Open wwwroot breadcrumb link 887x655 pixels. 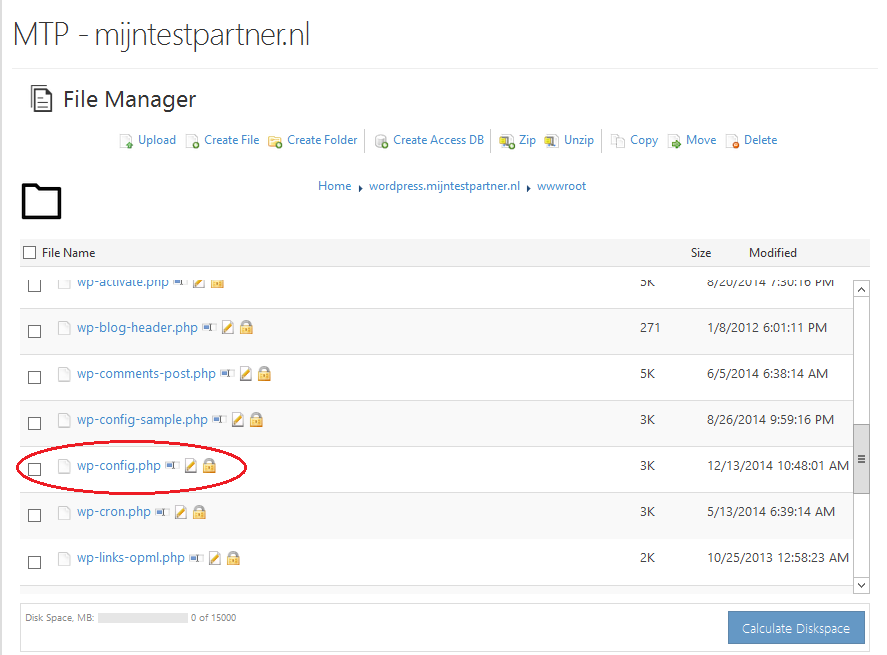click(x=561, y=186)
